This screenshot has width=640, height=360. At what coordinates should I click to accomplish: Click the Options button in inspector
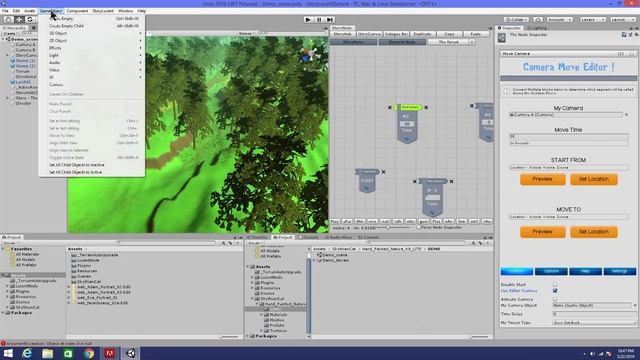551,271
